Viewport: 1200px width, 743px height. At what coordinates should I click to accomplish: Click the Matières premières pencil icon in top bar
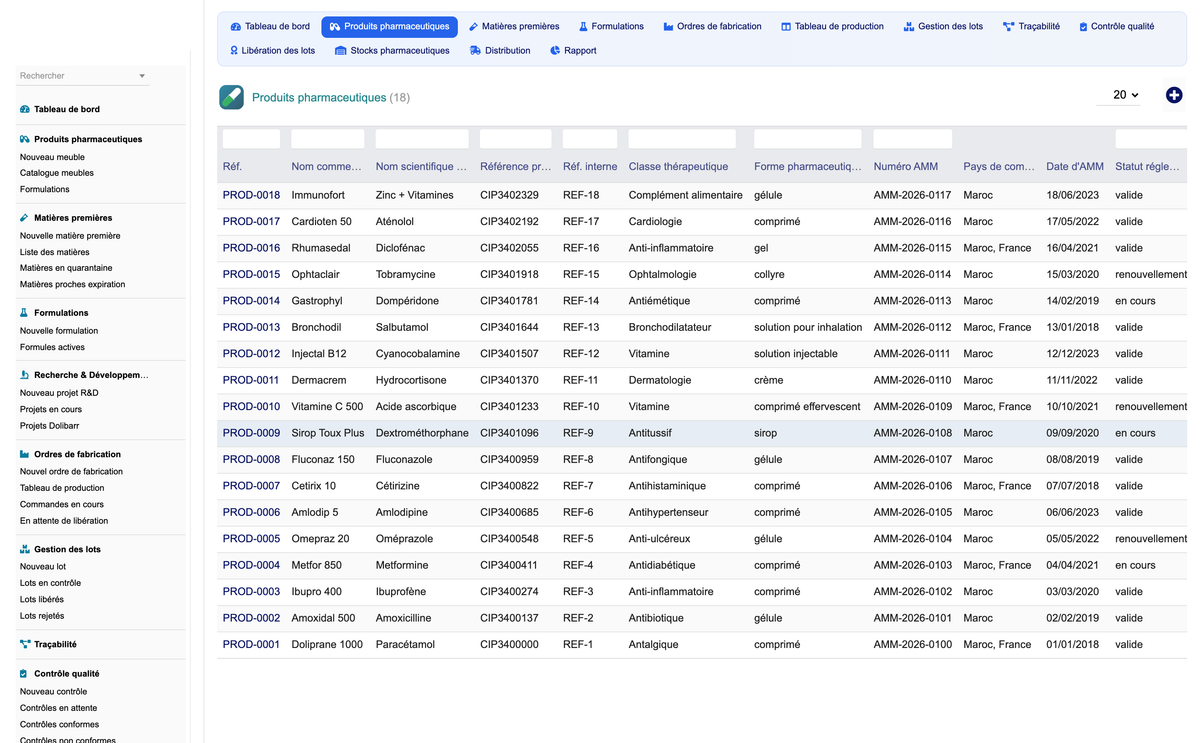(x=474, y=27)
